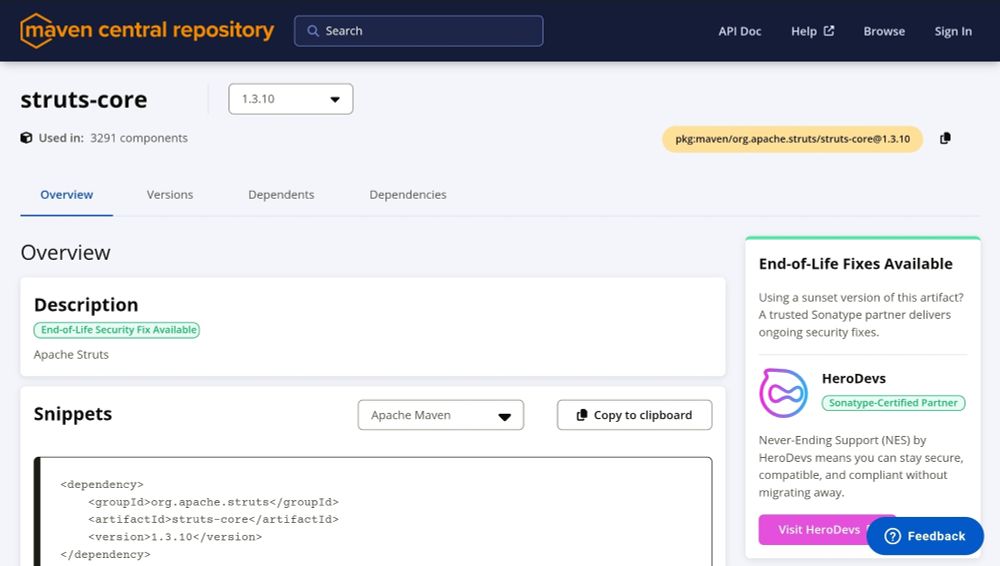Click the version 1.3.10 line in snippet

coord(175,537)
